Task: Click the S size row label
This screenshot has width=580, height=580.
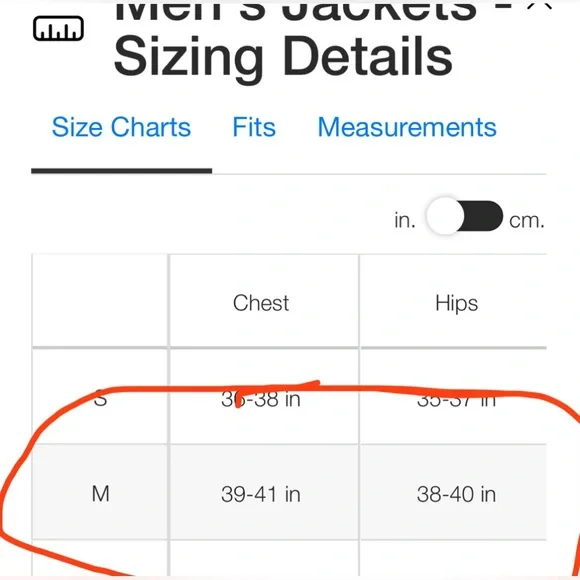Action: (100, 399)
